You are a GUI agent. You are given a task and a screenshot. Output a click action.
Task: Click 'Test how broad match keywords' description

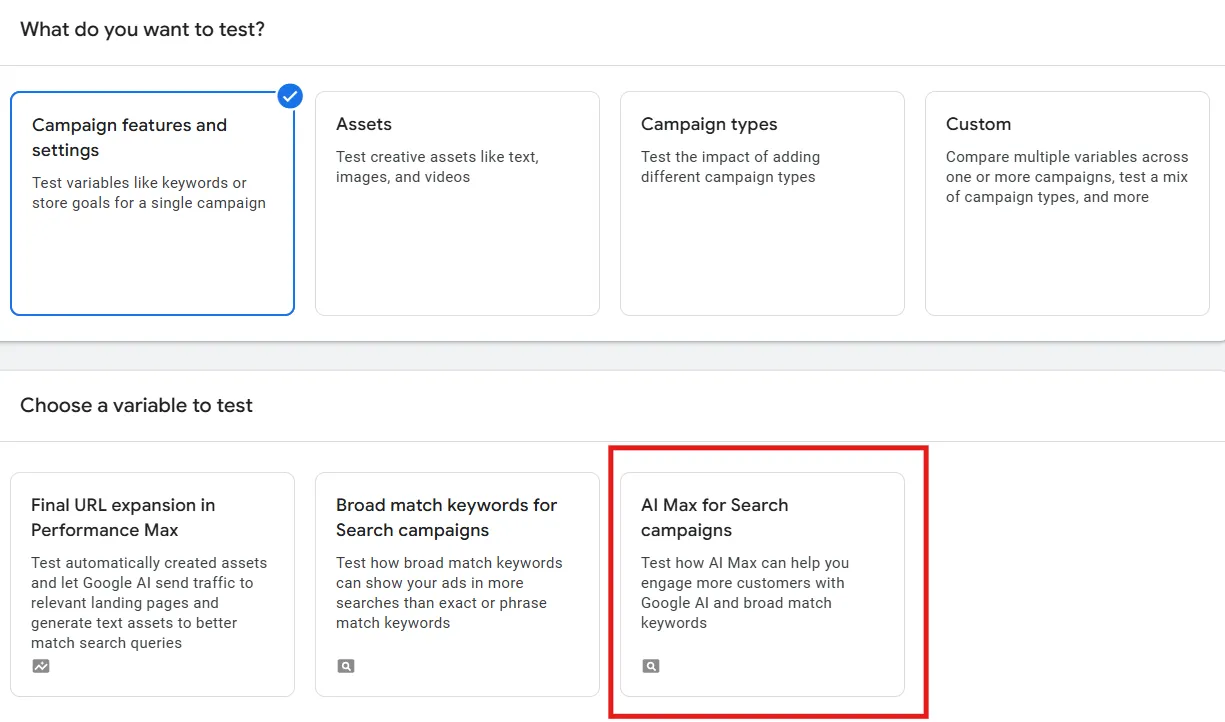[x=449, y=593]
